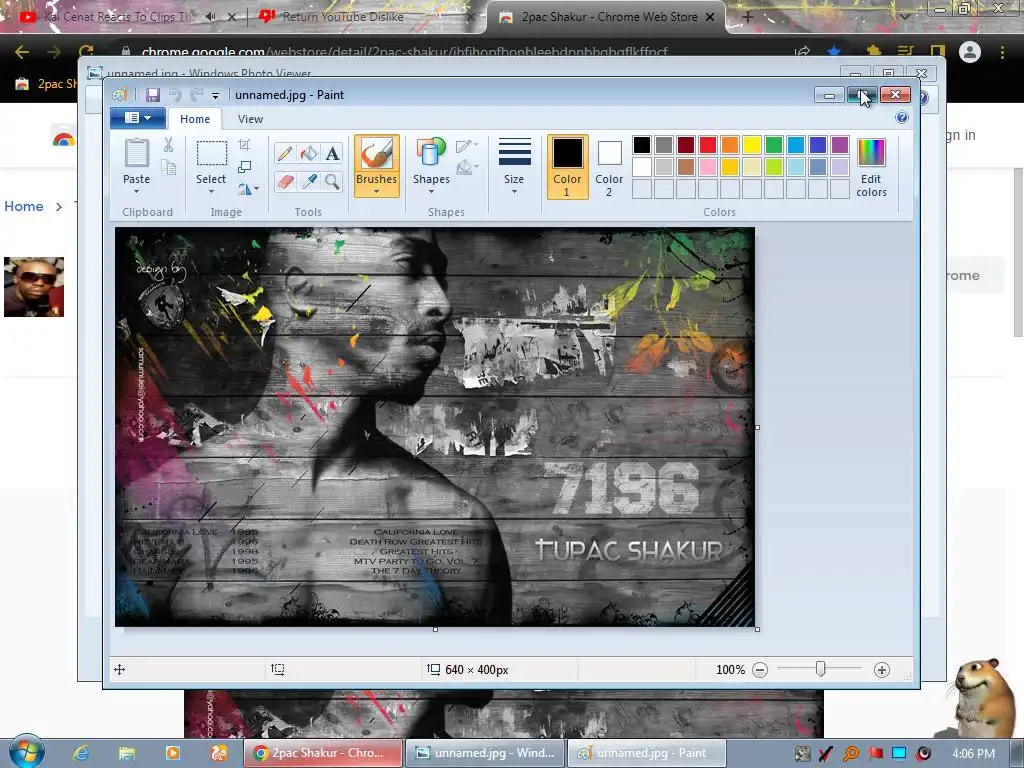Open the shape Fill dropdown
Image resolution: width=1024 pixels, height=768 pixels.
[467, 168]
